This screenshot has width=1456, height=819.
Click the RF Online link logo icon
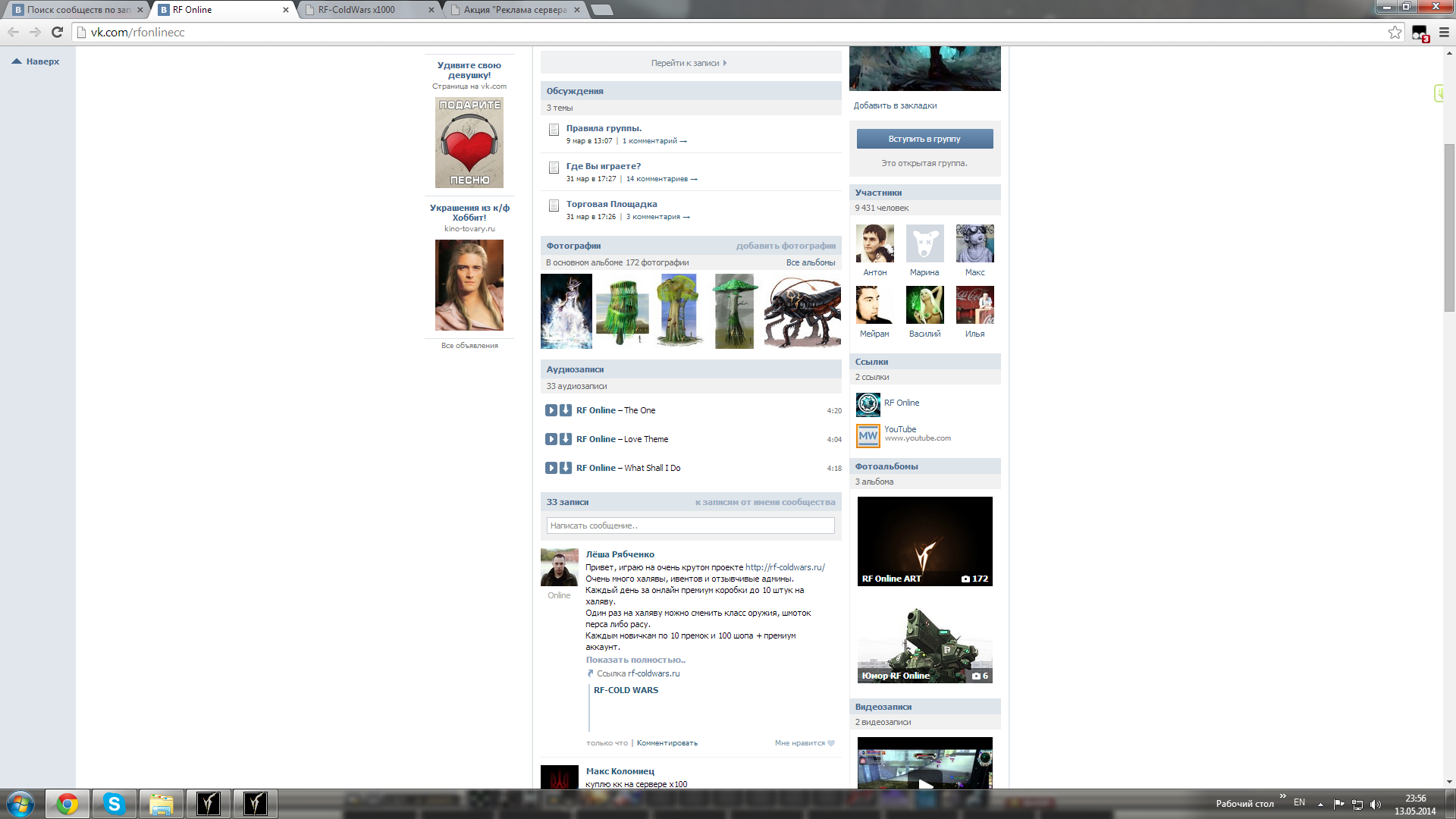[x=868, y=404]
